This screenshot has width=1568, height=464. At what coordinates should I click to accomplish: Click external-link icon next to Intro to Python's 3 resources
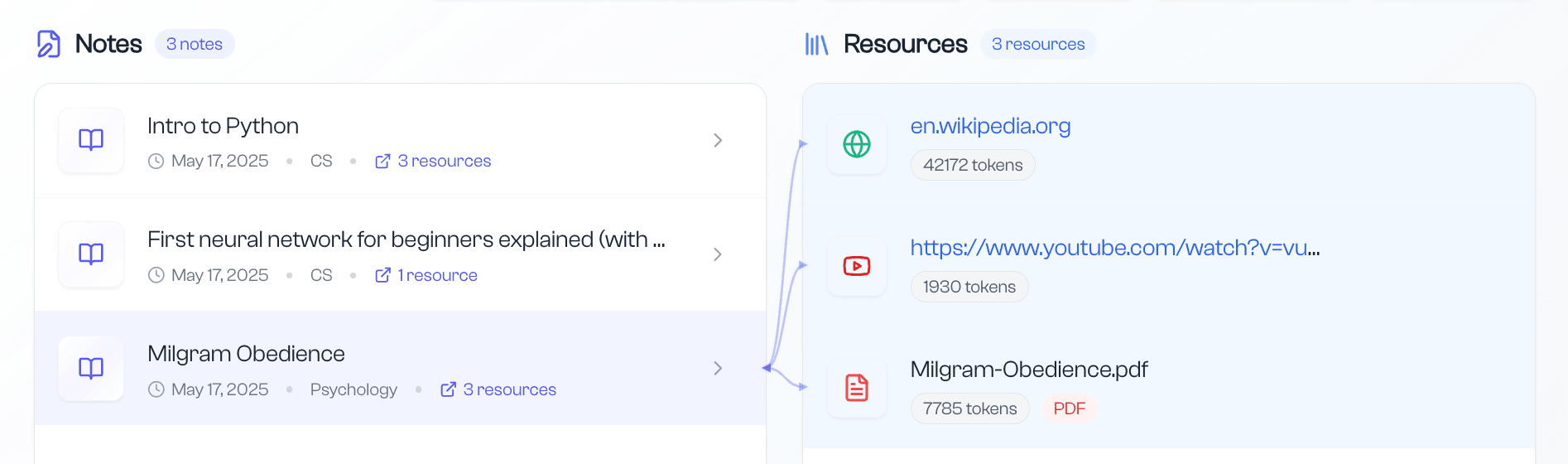pyautogui.click(x=382, y=161)
